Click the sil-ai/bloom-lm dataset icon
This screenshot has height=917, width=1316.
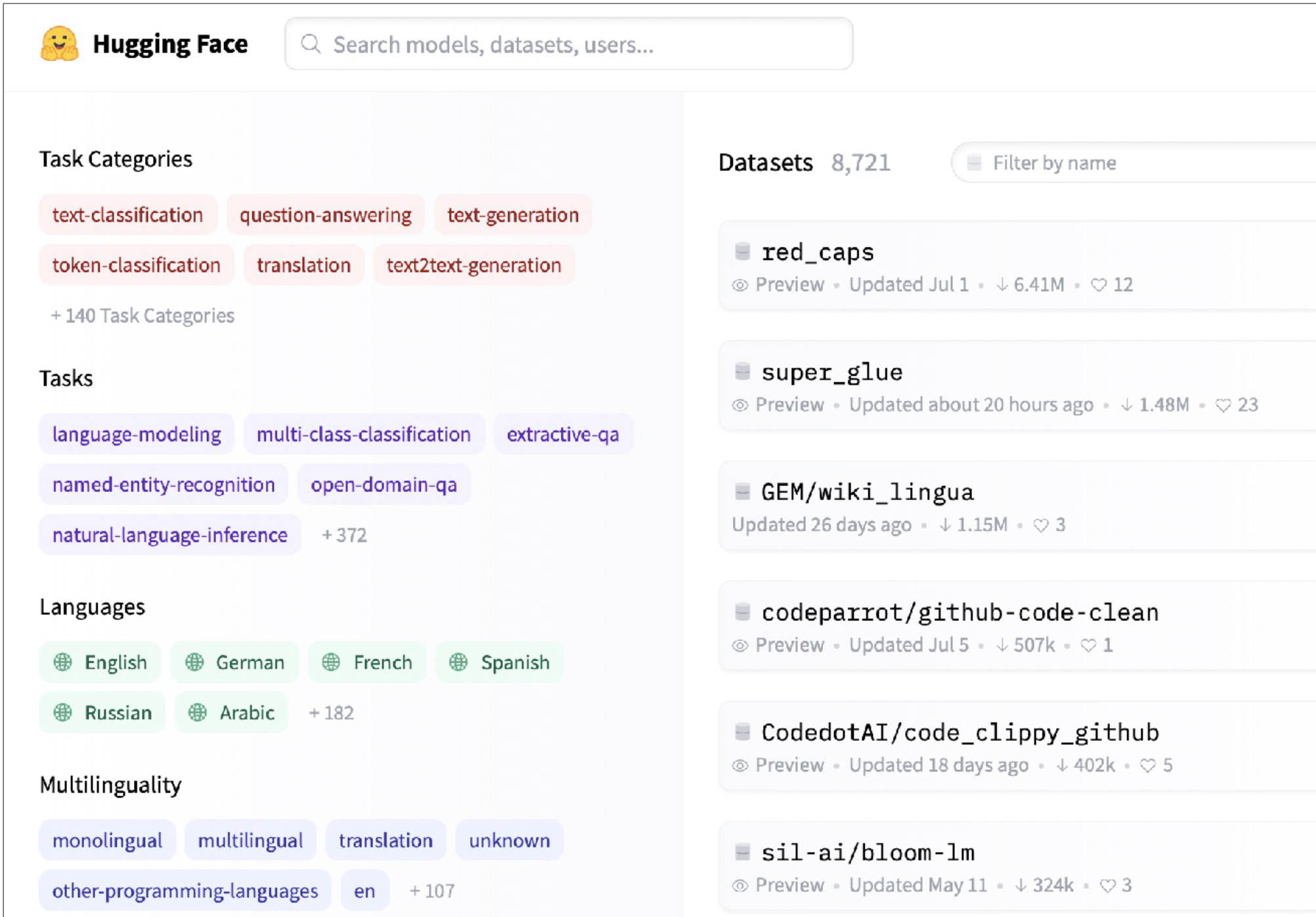[743, 852]
